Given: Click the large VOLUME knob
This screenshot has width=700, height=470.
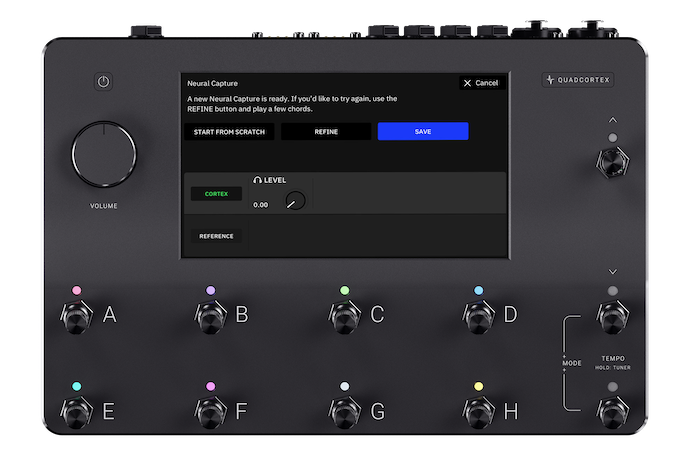Looking at the screenshot, I should [104, 154].
